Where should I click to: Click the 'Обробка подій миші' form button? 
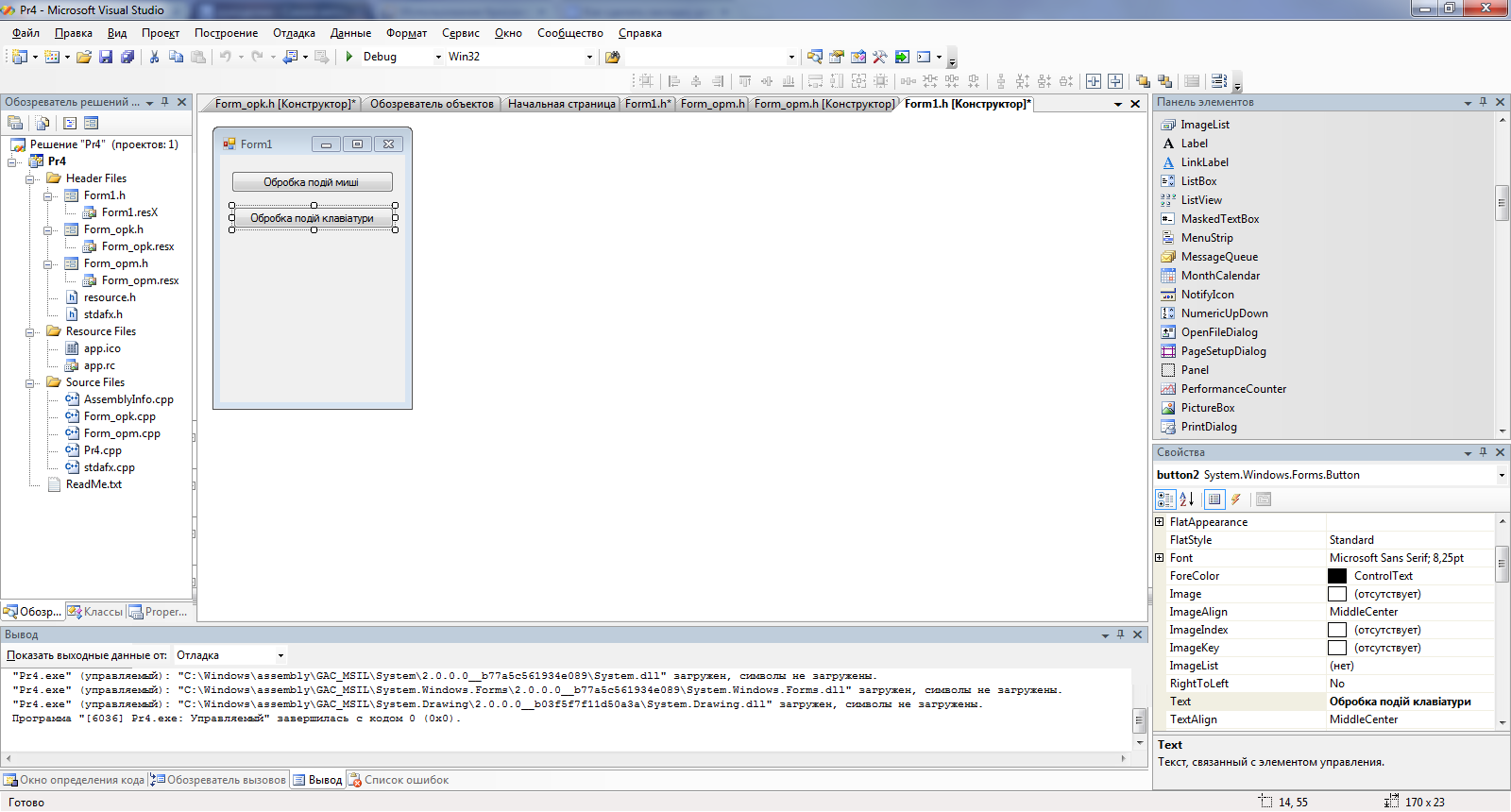(313, 182)
